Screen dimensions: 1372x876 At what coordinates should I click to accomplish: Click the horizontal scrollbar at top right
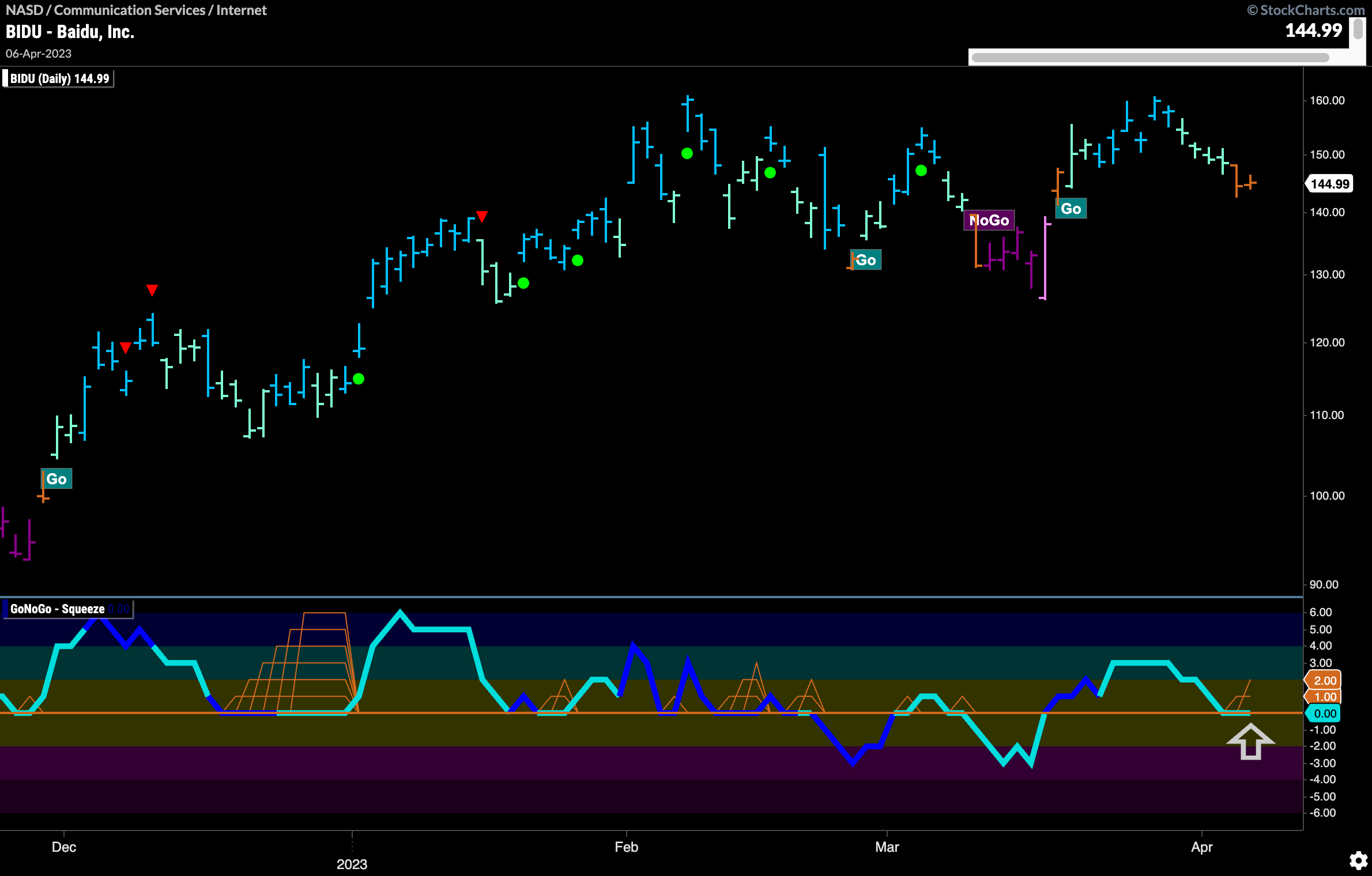click(1150, 58)
